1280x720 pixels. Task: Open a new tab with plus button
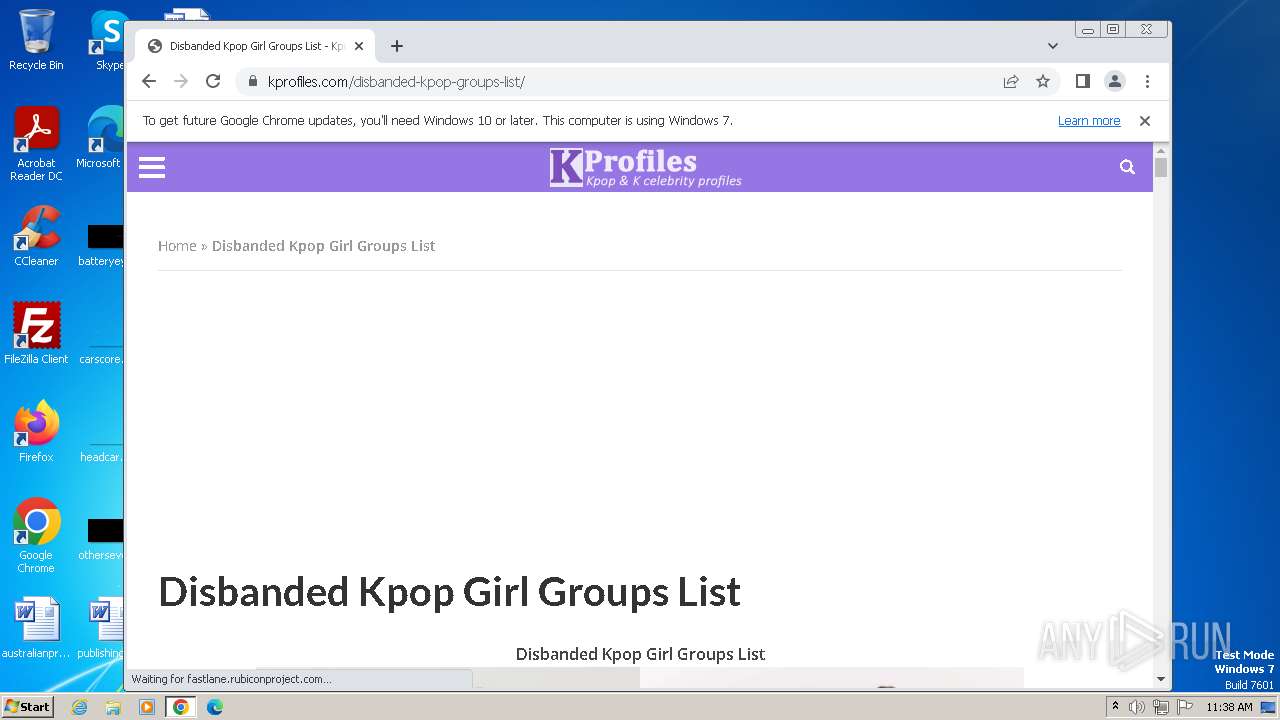click(x=397, y=46)
